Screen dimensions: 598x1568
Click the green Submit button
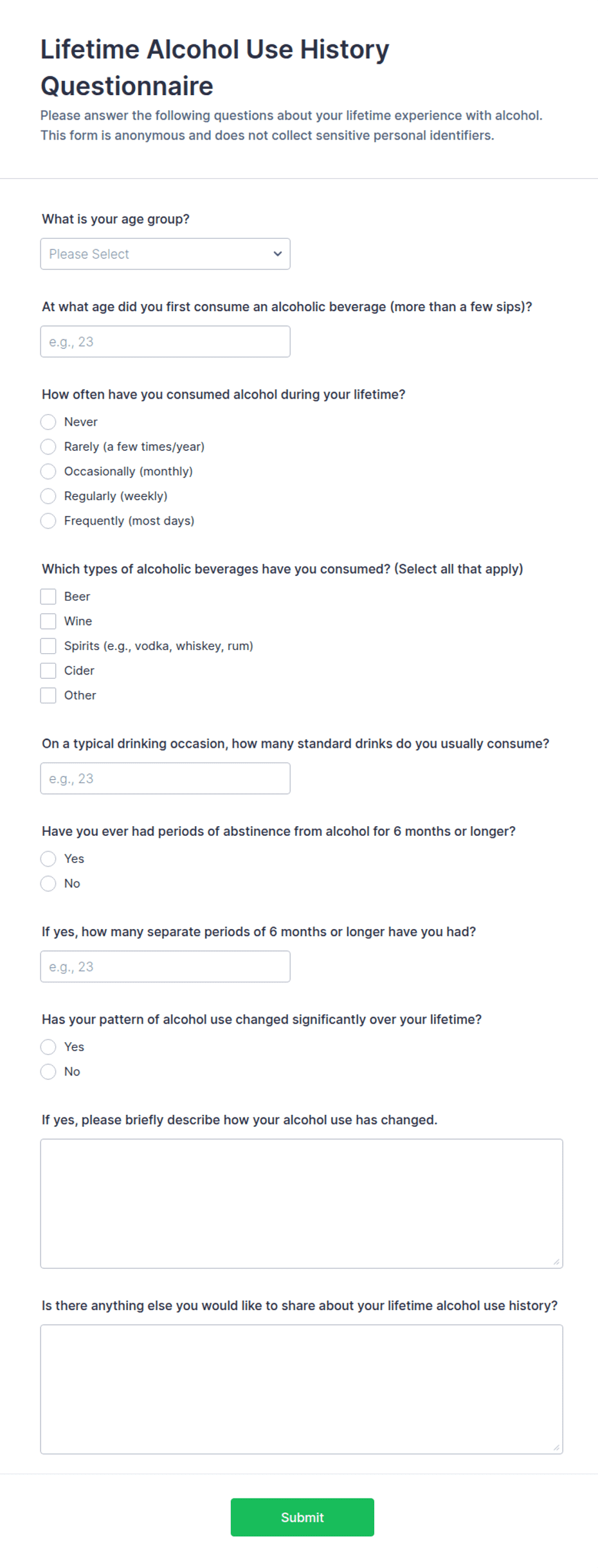302,1517
